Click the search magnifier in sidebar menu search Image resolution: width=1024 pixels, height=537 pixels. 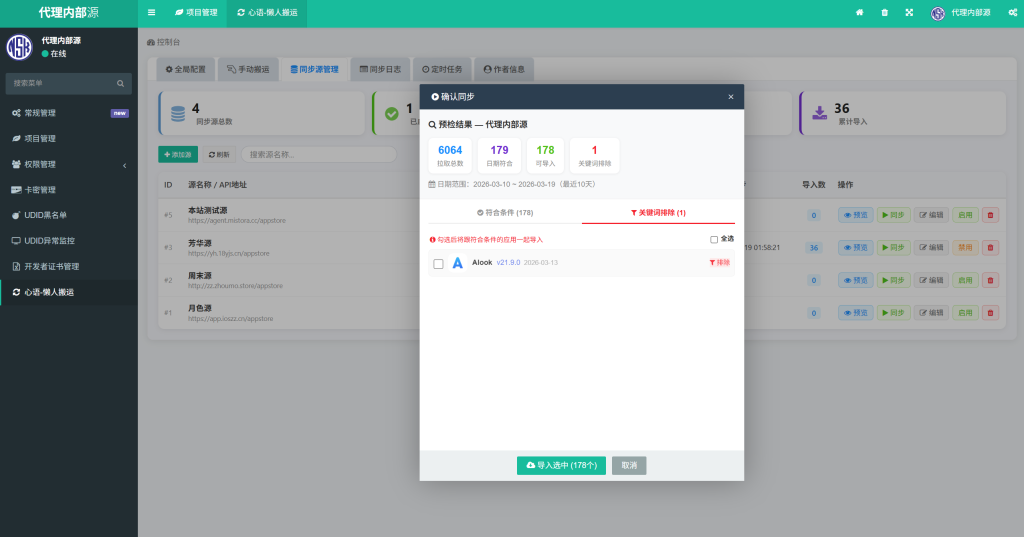click(121, 83)
